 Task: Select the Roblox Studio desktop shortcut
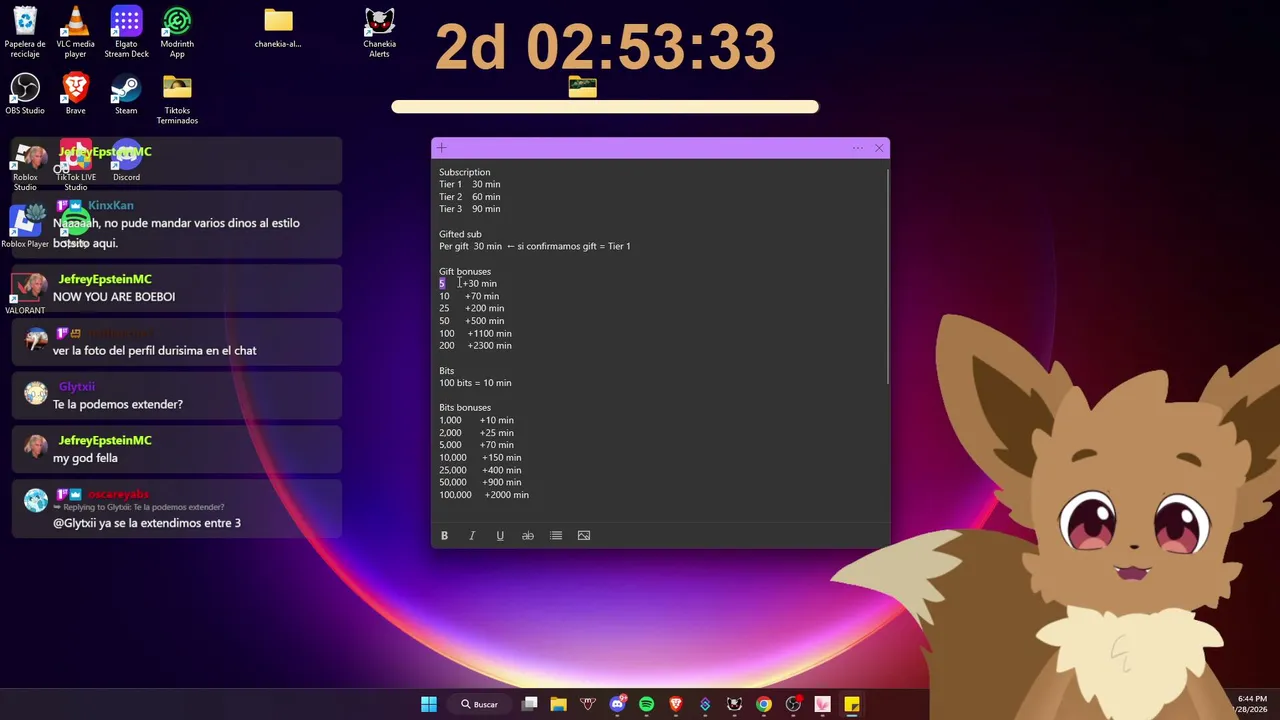(25, 166)
